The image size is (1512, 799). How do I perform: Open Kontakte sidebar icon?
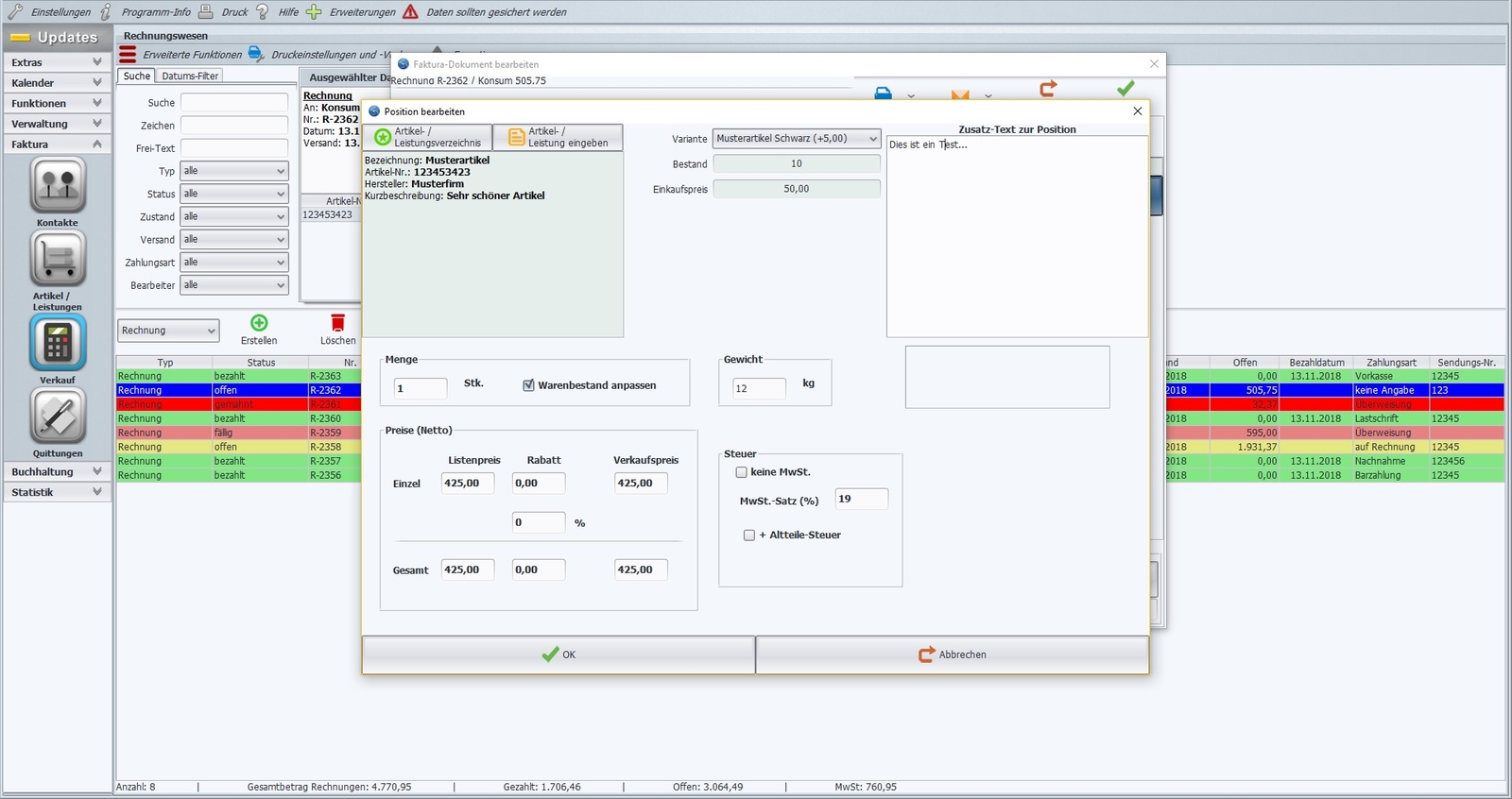(58, 185)
